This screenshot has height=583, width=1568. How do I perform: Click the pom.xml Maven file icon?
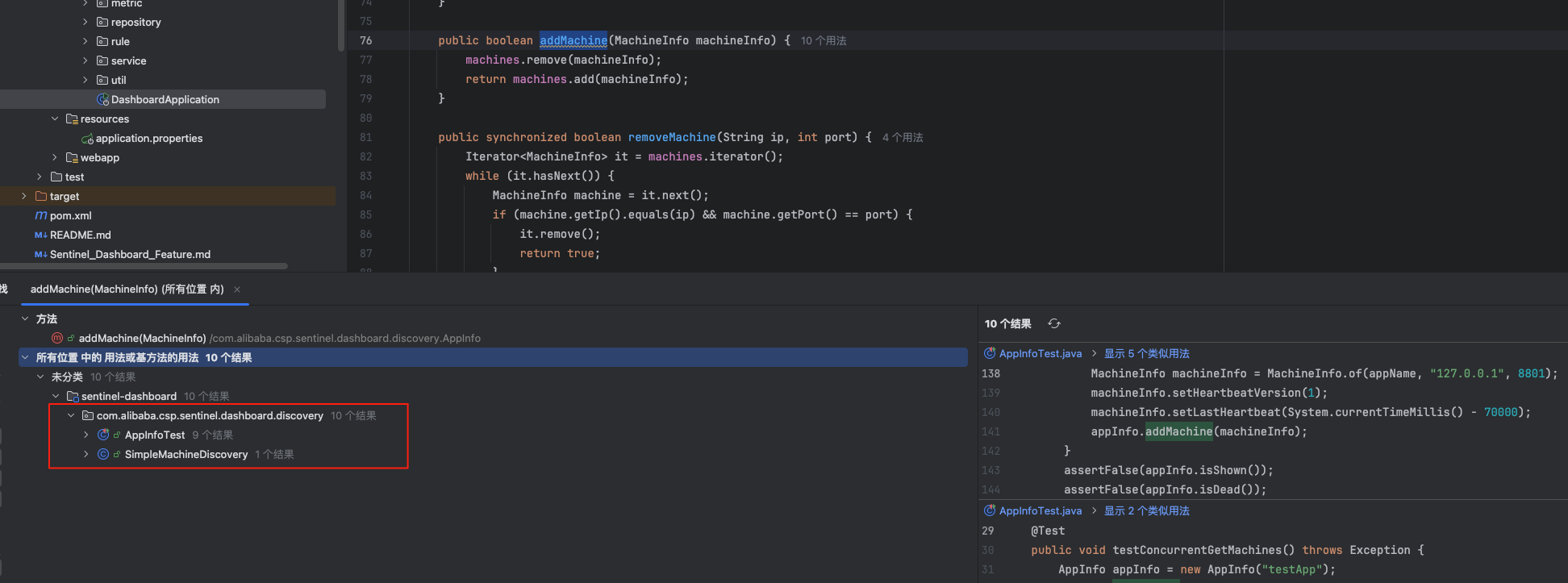(x=40, y=215)
